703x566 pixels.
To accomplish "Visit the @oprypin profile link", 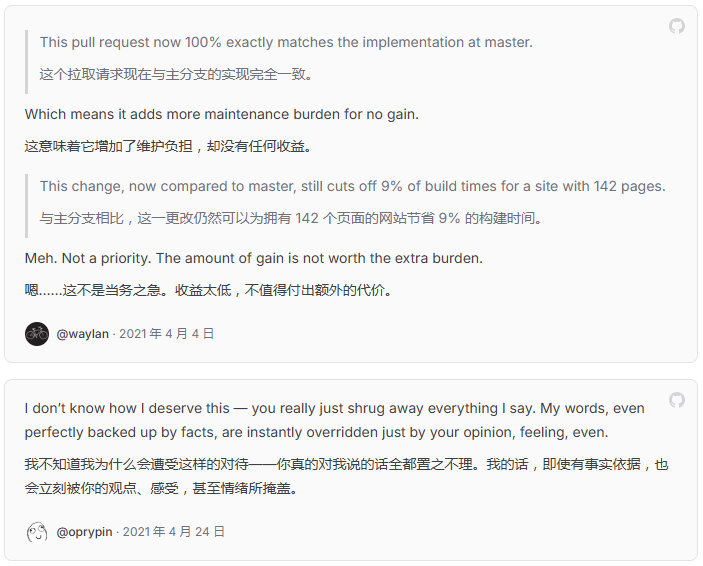I will 84,532.
